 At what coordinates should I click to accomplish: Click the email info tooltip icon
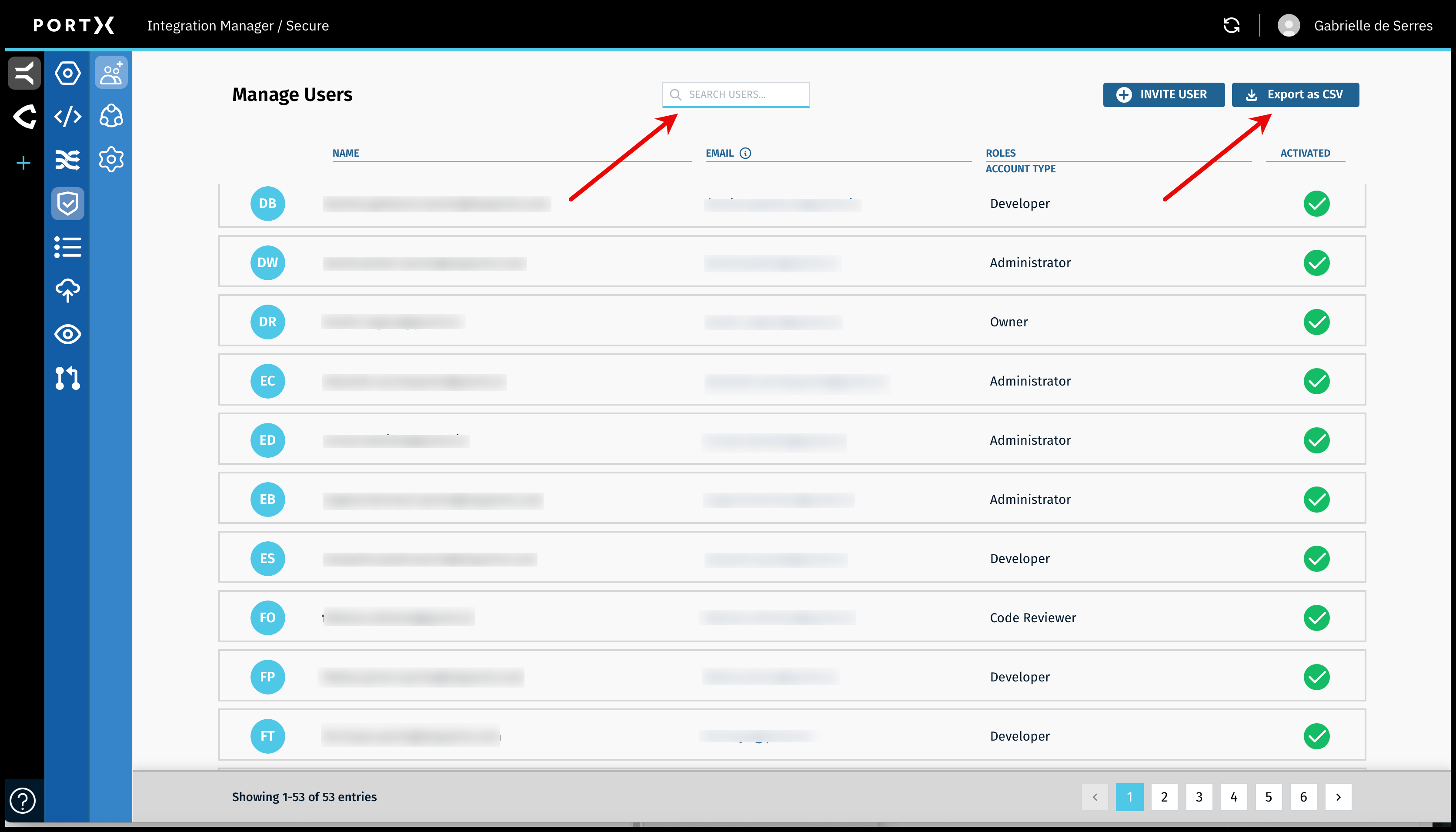point(746,153)
